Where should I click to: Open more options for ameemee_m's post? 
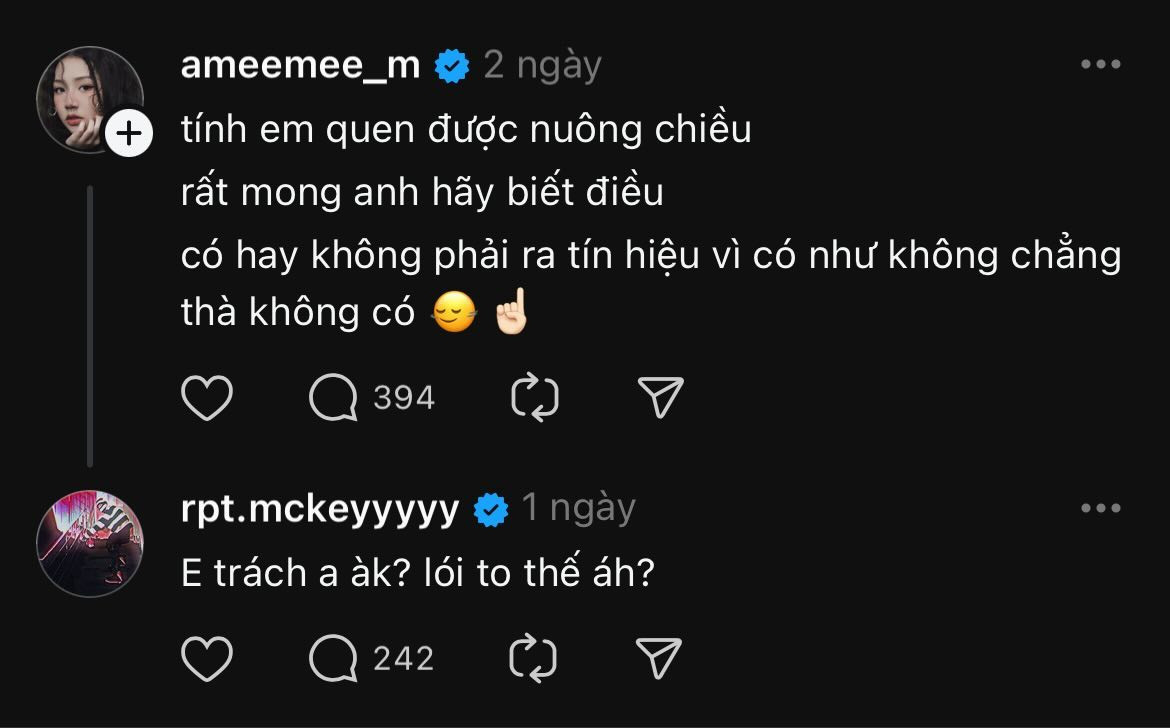click(x=1101, y=65)
